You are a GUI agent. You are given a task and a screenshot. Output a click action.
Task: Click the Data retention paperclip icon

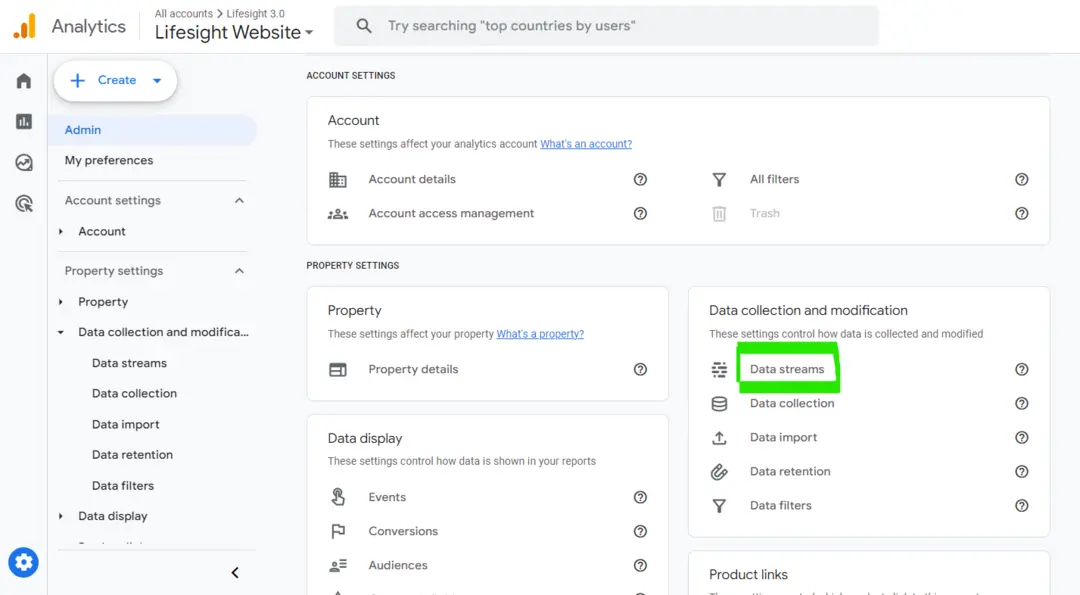[719, 472]
